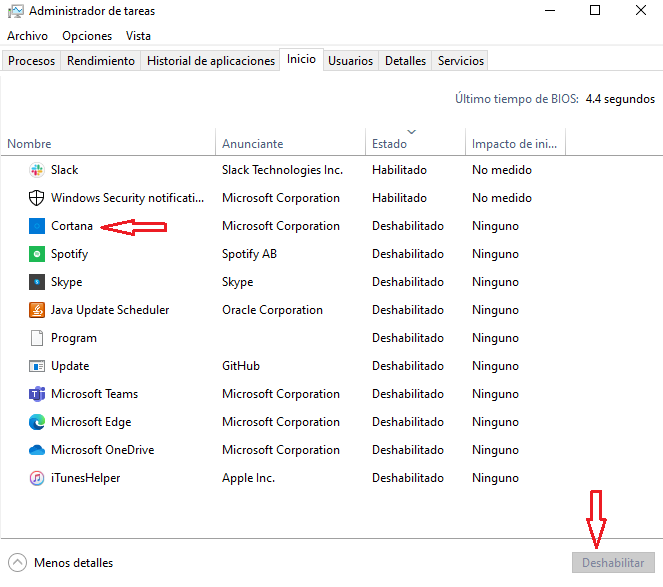This screenshot has height=587, width=663.
Task: Click the Slack app icon
Action: [x=37, y=170]
